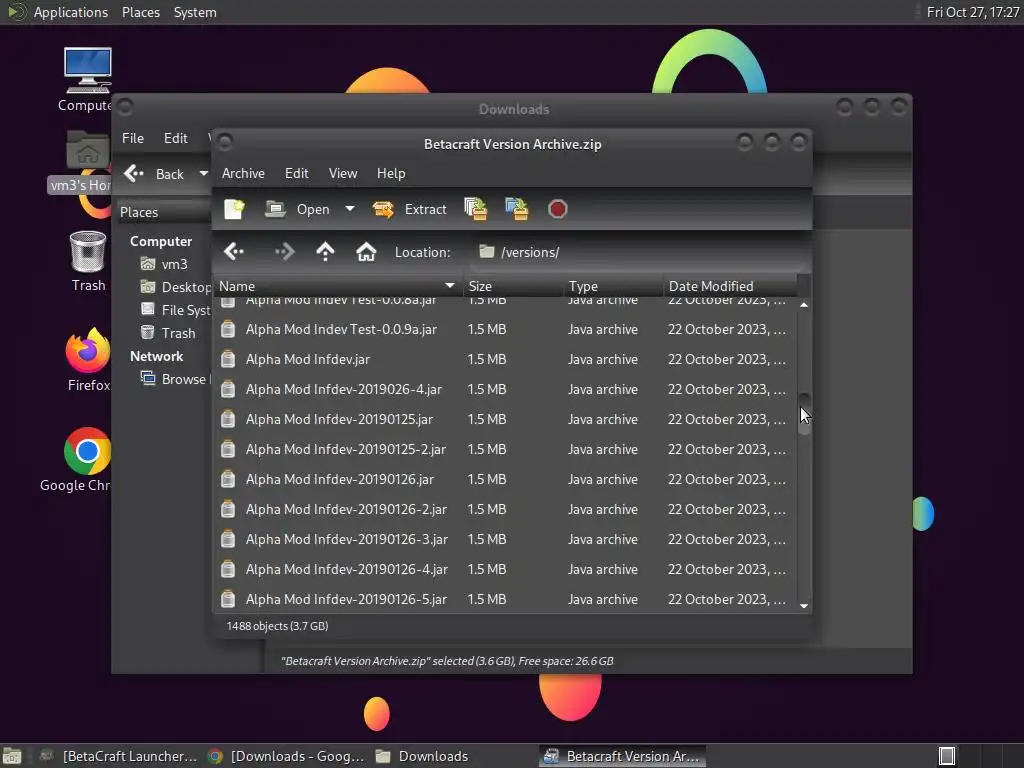Go forward using archive's forward arrow

pos(284,251)
